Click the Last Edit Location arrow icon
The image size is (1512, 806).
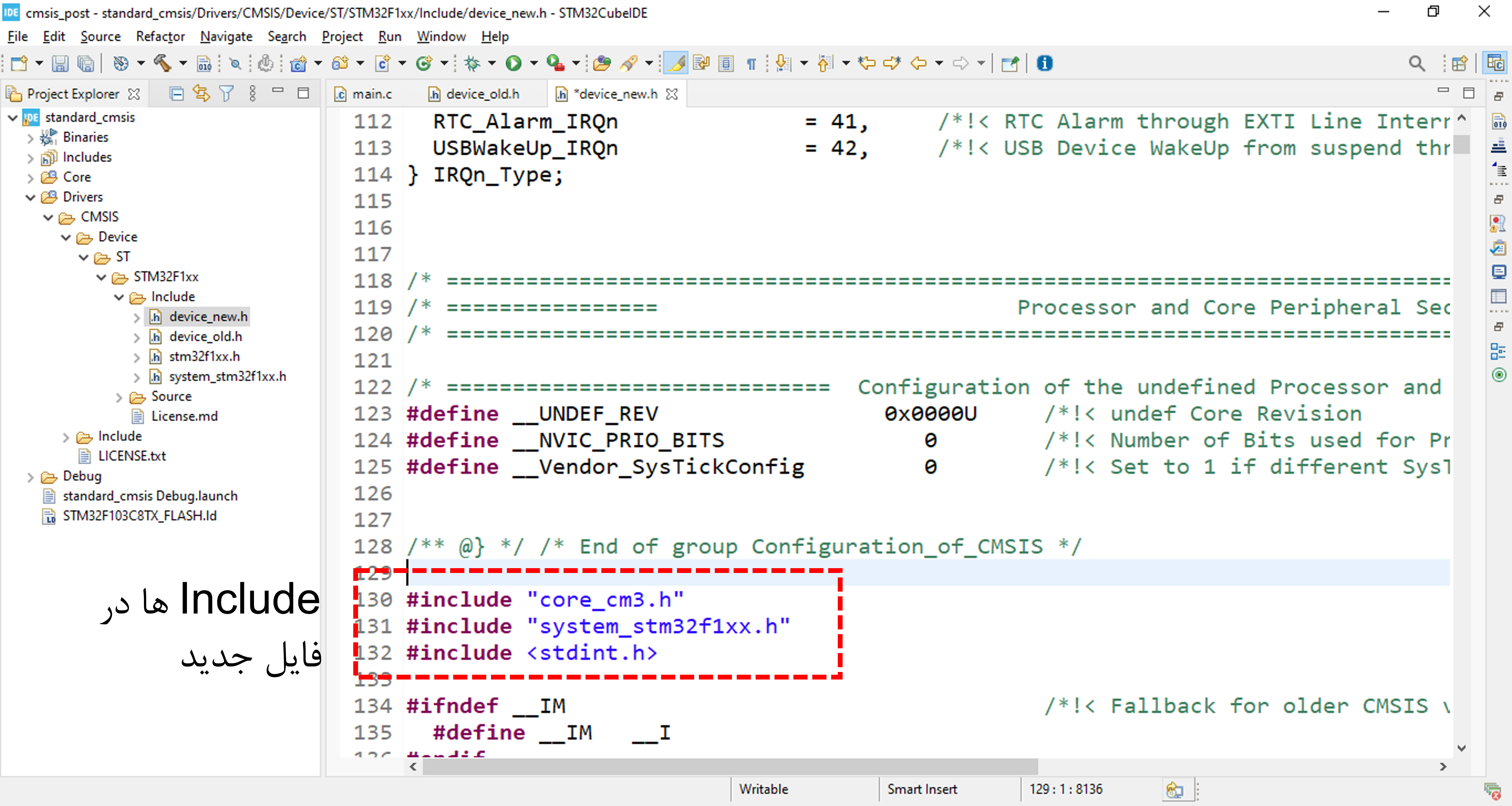(866, 63)
